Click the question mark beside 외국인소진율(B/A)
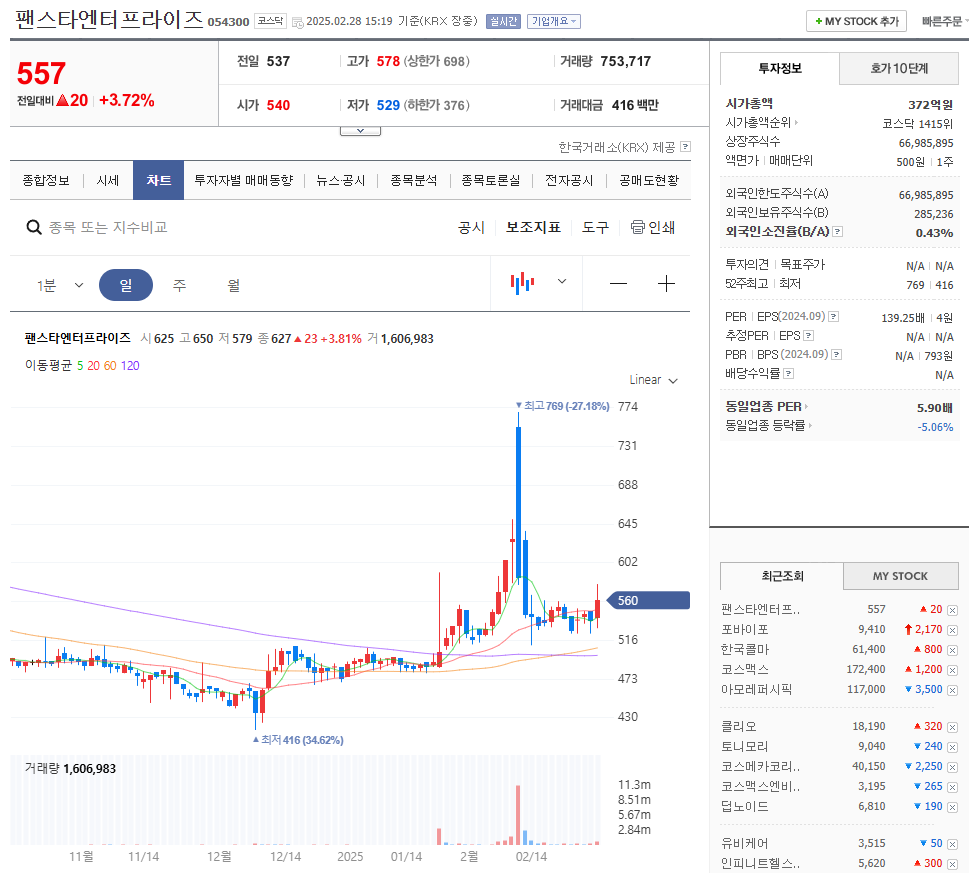The image size is (969, 873). (837, 232)
